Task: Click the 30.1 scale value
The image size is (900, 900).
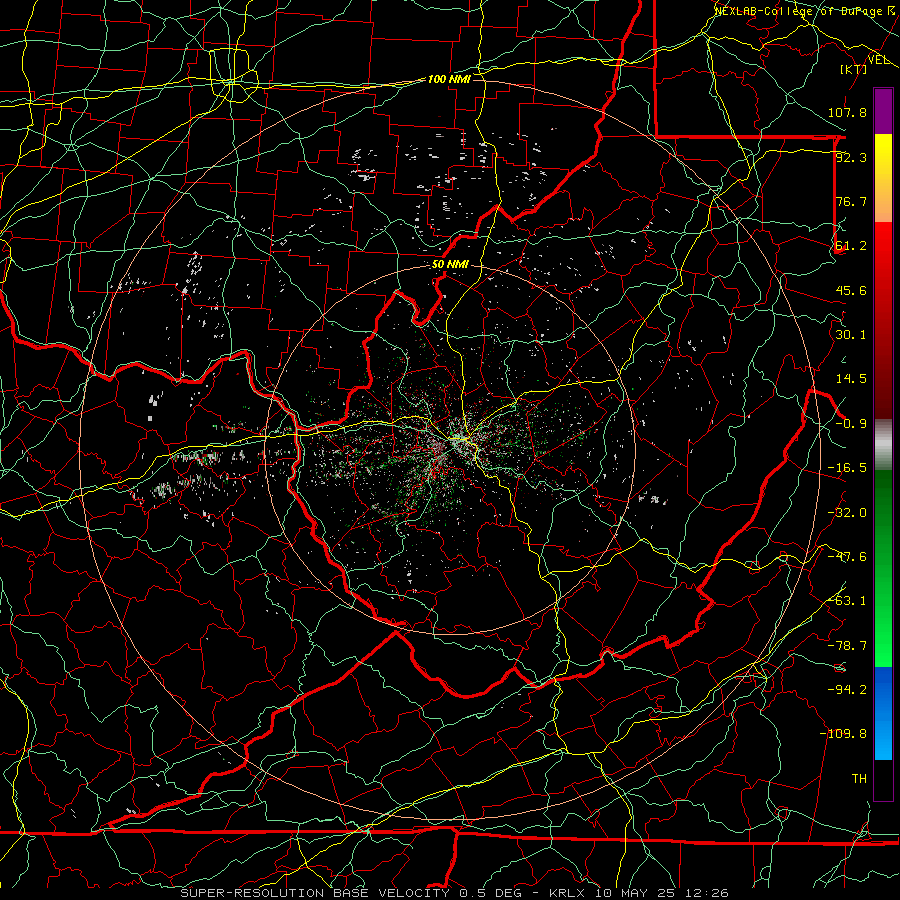Action: (851, 335)
